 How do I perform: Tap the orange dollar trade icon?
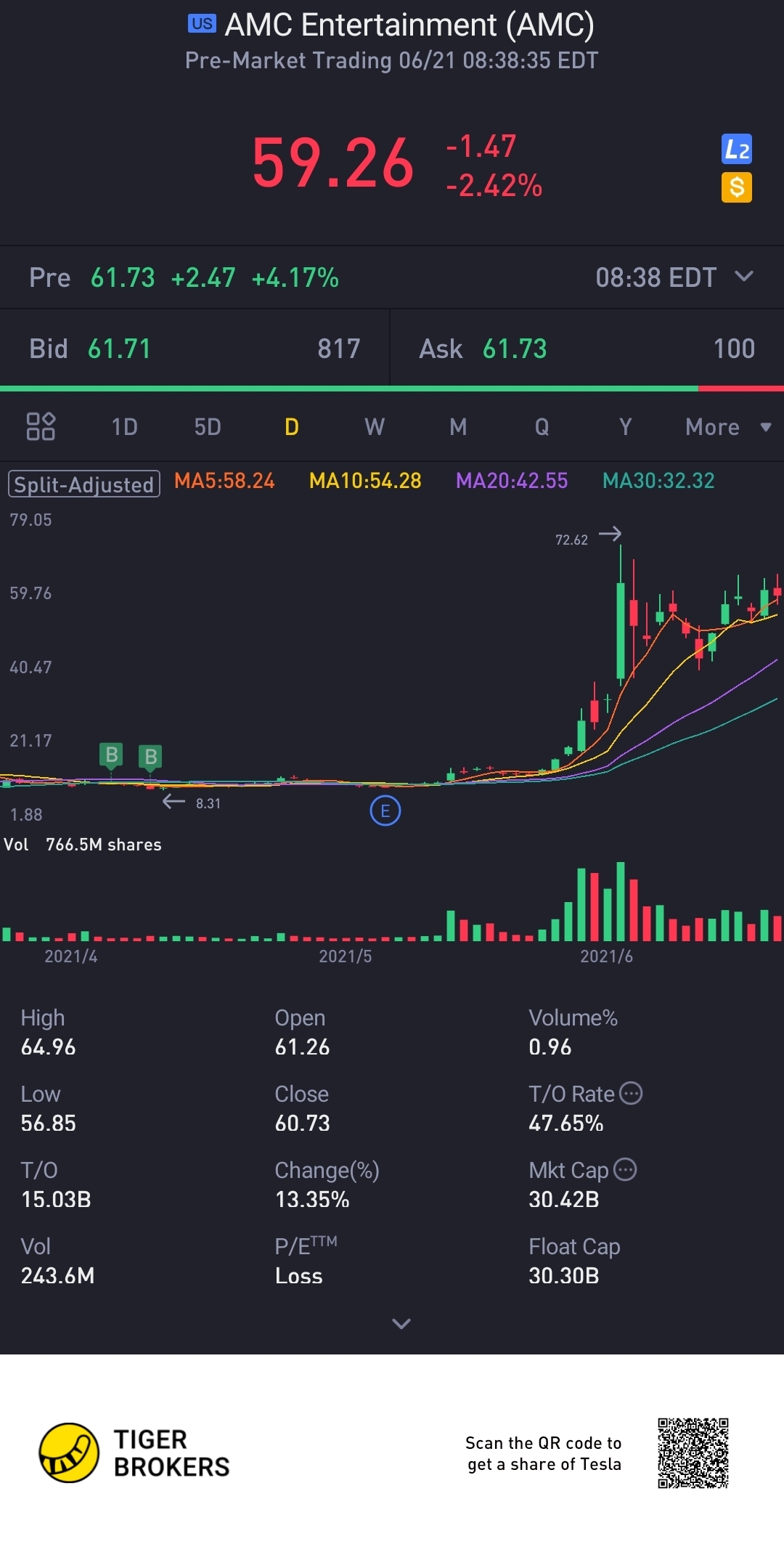737,187
